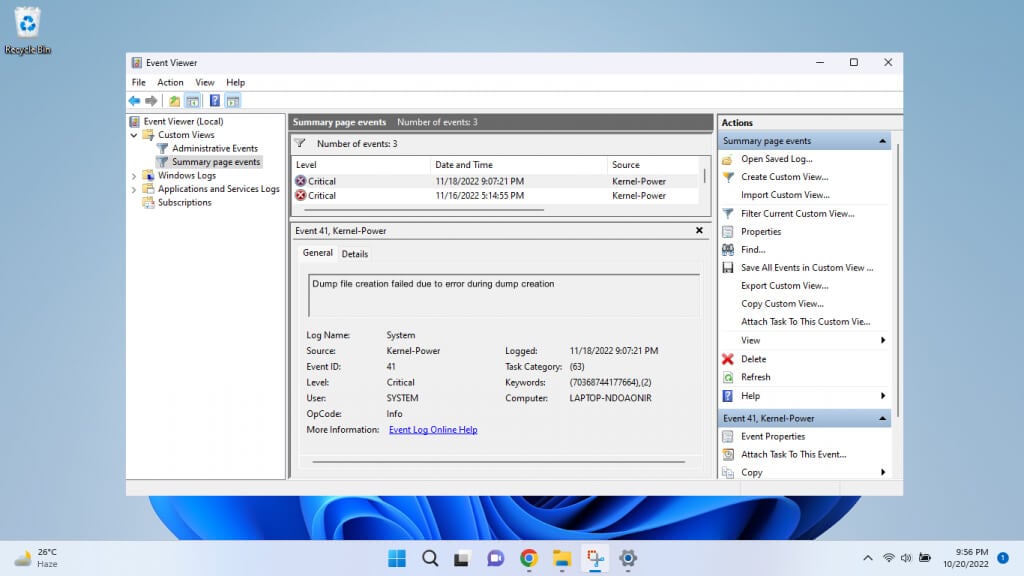Image resolution: width=1024 pixels, height=576 pixels.
Task: Expand the Windows Logs tree node
Action: [134, 176]
